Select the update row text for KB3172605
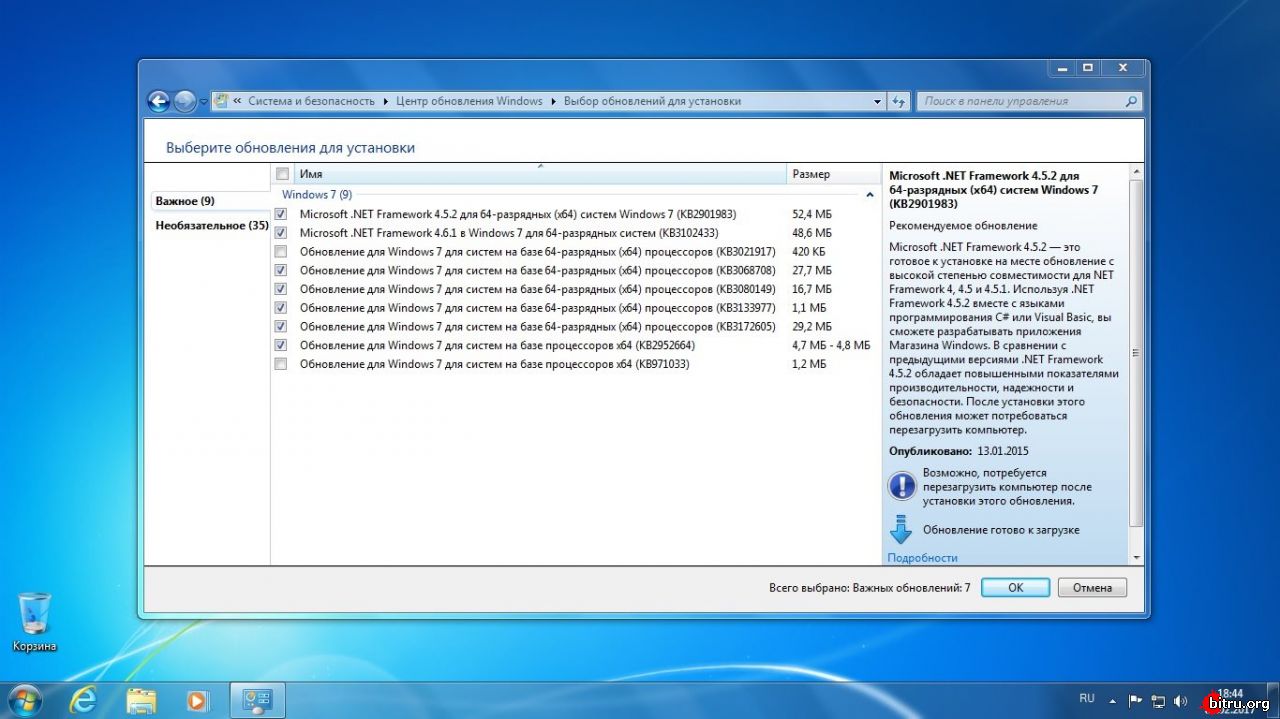The width and height of the screenshot is (1280, 719). click(537, 326)
